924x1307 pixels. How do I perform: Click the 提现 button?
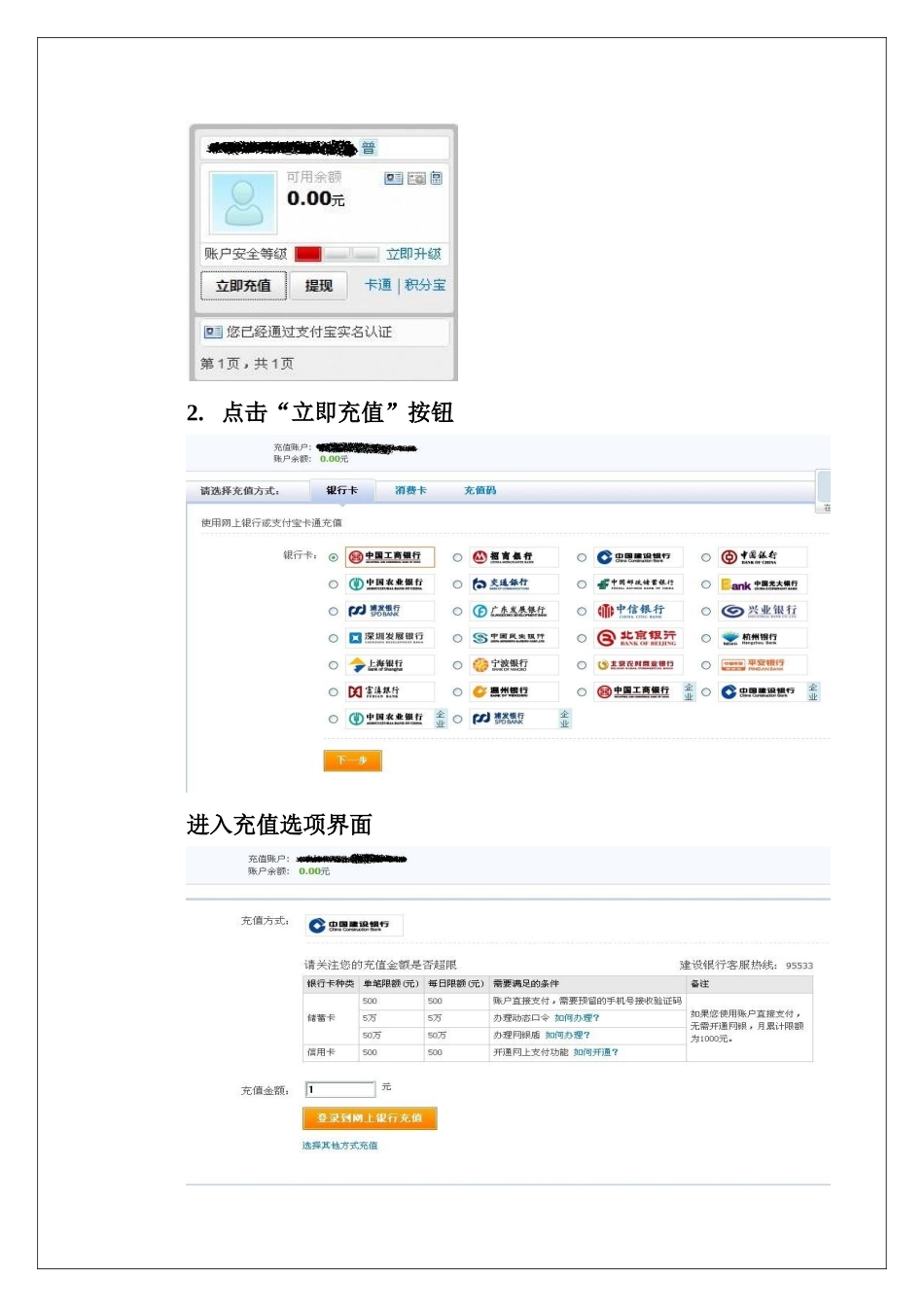[x=319, y=286]
